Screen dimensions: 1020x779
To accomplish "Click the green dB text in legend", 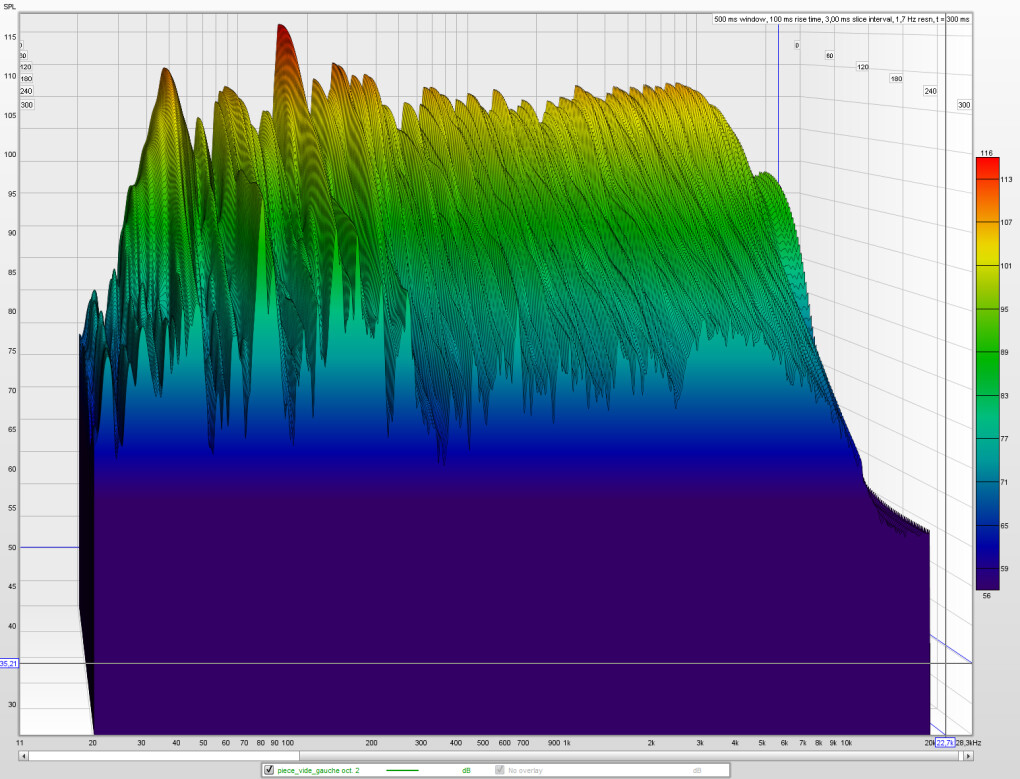I will pos(466,770).
